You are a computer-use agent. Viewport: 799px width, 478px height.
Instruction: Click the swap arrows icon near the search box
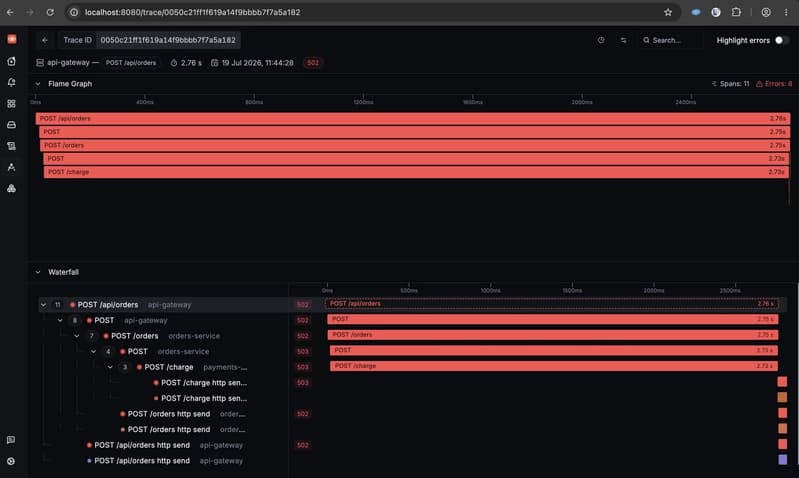click(623, 40)
